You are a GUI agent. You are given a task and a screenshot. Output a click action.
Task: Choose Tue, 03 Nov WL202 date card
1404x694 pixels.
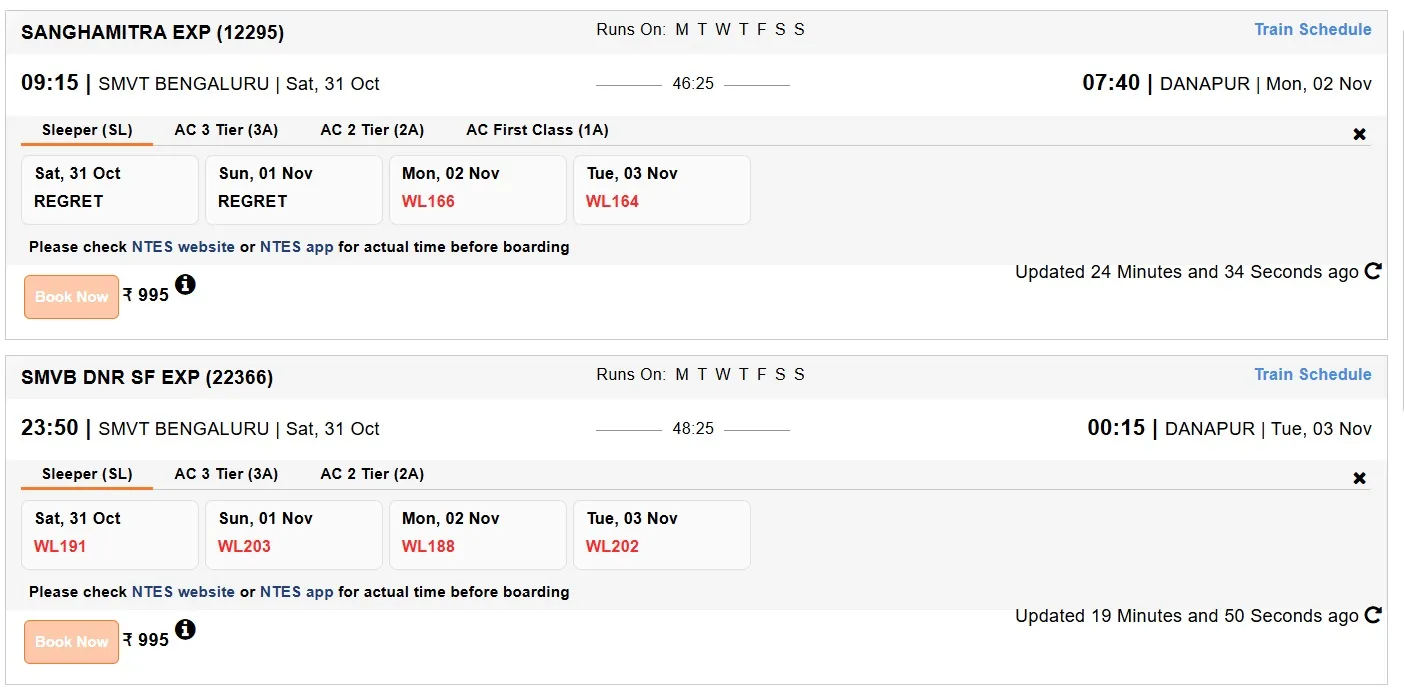662,535
